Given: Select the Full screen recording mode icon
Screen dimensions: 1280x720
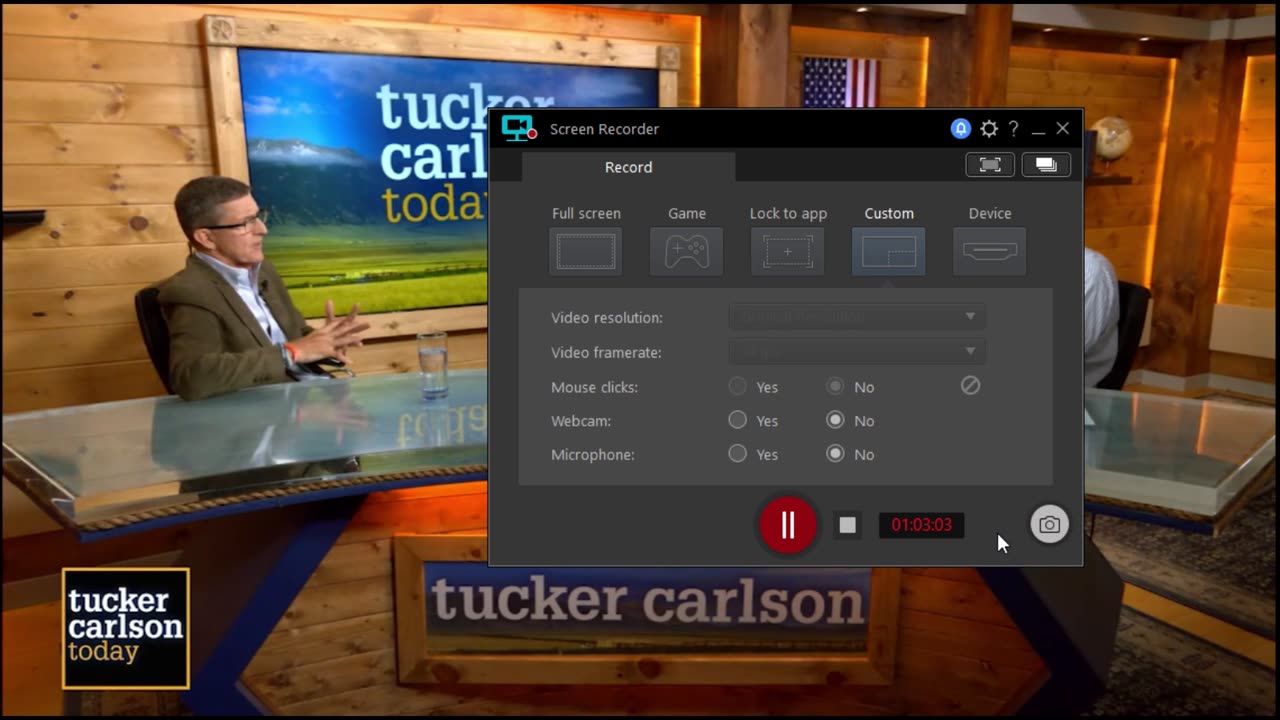Looking at the screenshot, I should (x=586, y=251).
